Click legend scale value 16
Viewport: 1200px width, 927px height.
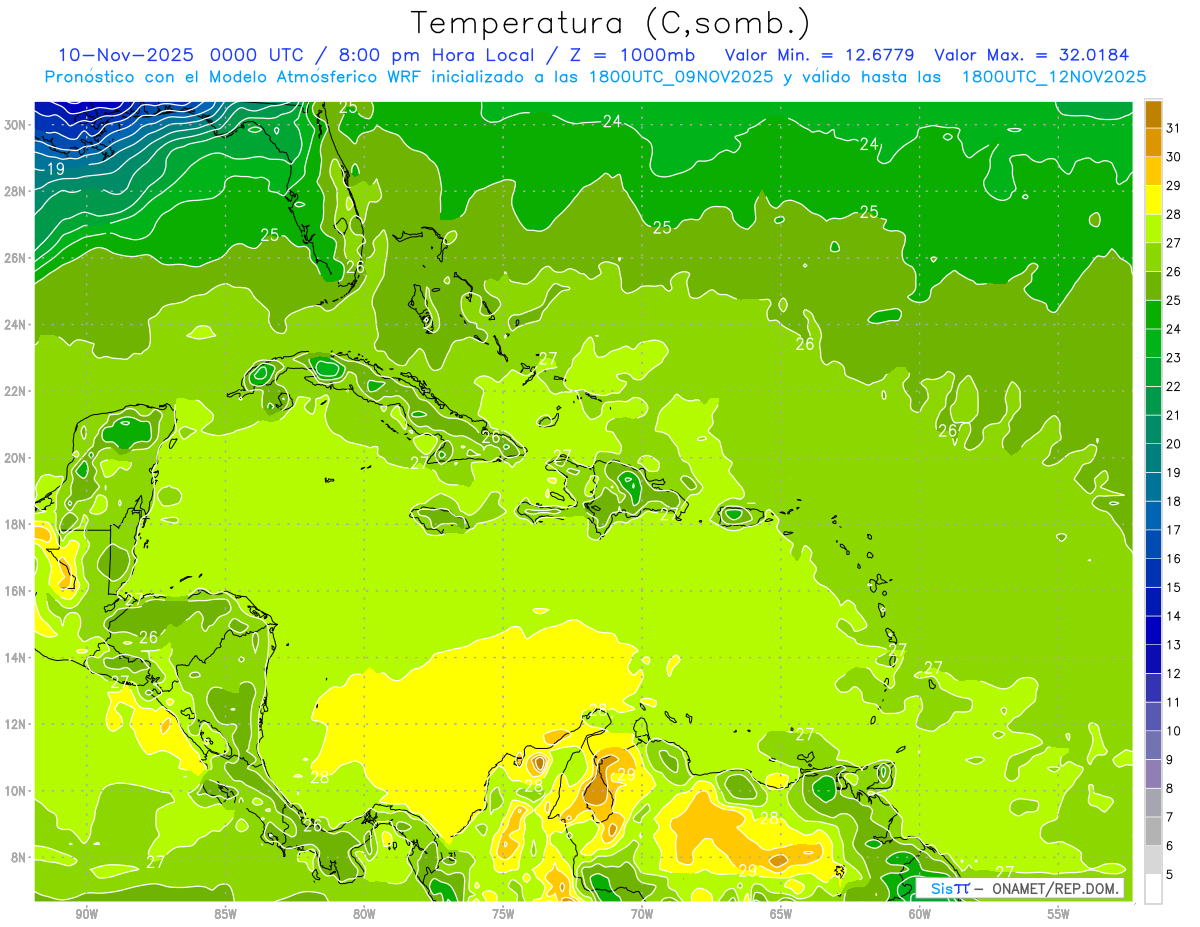click(x=1174, y=558)
